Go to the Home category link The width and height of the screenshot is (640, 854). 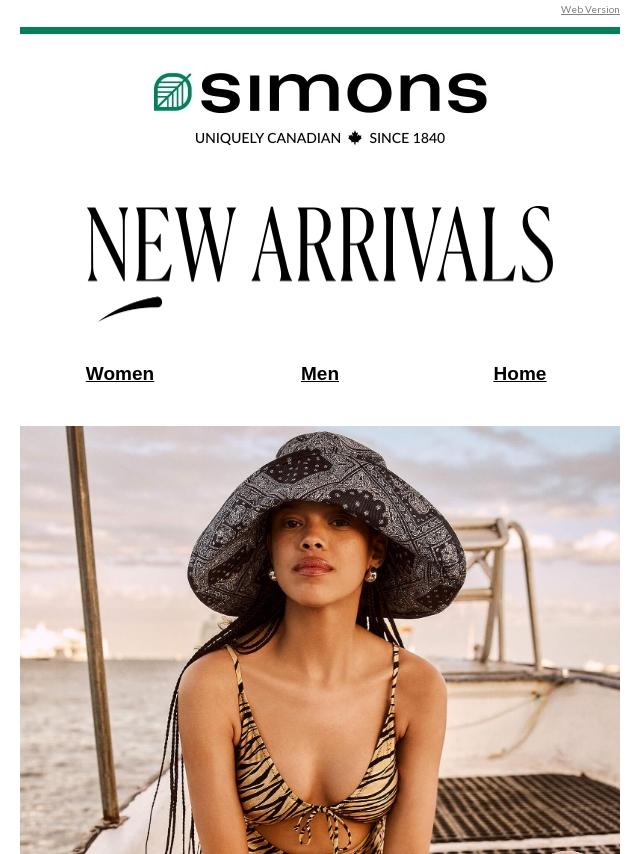pos(520,374)
